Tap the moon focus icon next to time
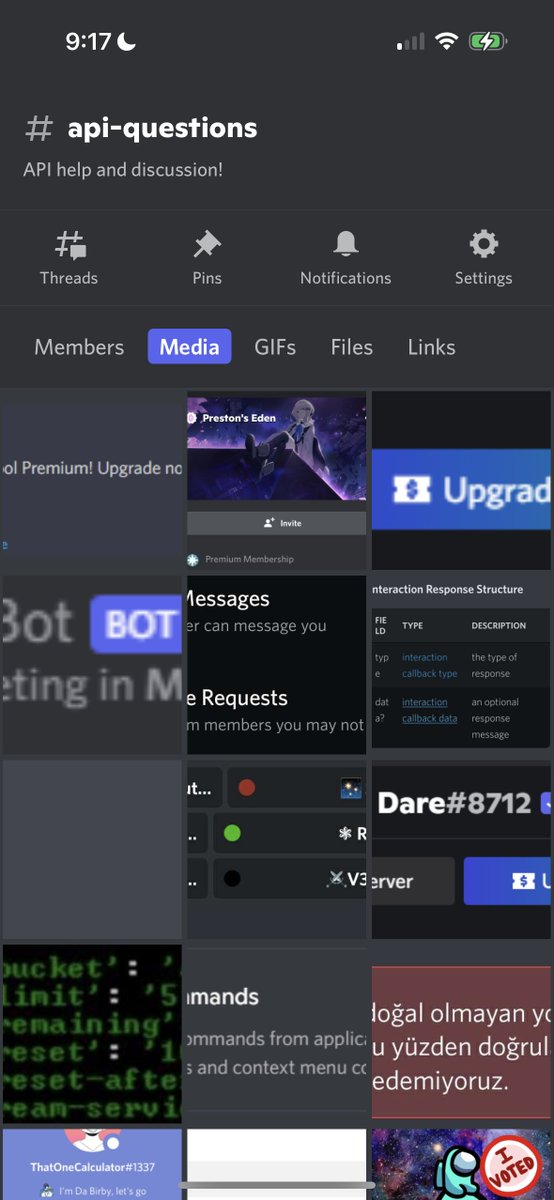This screenshot has width=554, height=1200. pos(126,42)
